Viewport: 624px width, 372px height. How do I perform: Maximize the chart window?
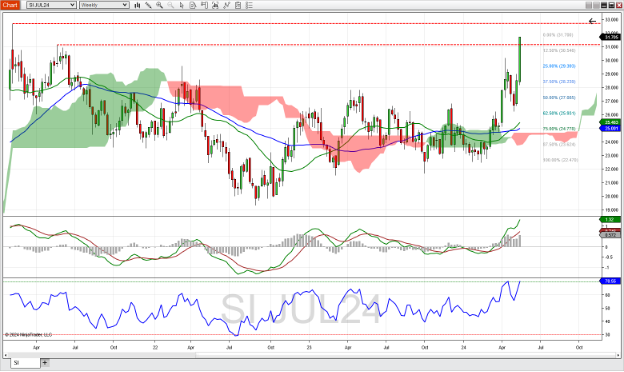[611, 5]
